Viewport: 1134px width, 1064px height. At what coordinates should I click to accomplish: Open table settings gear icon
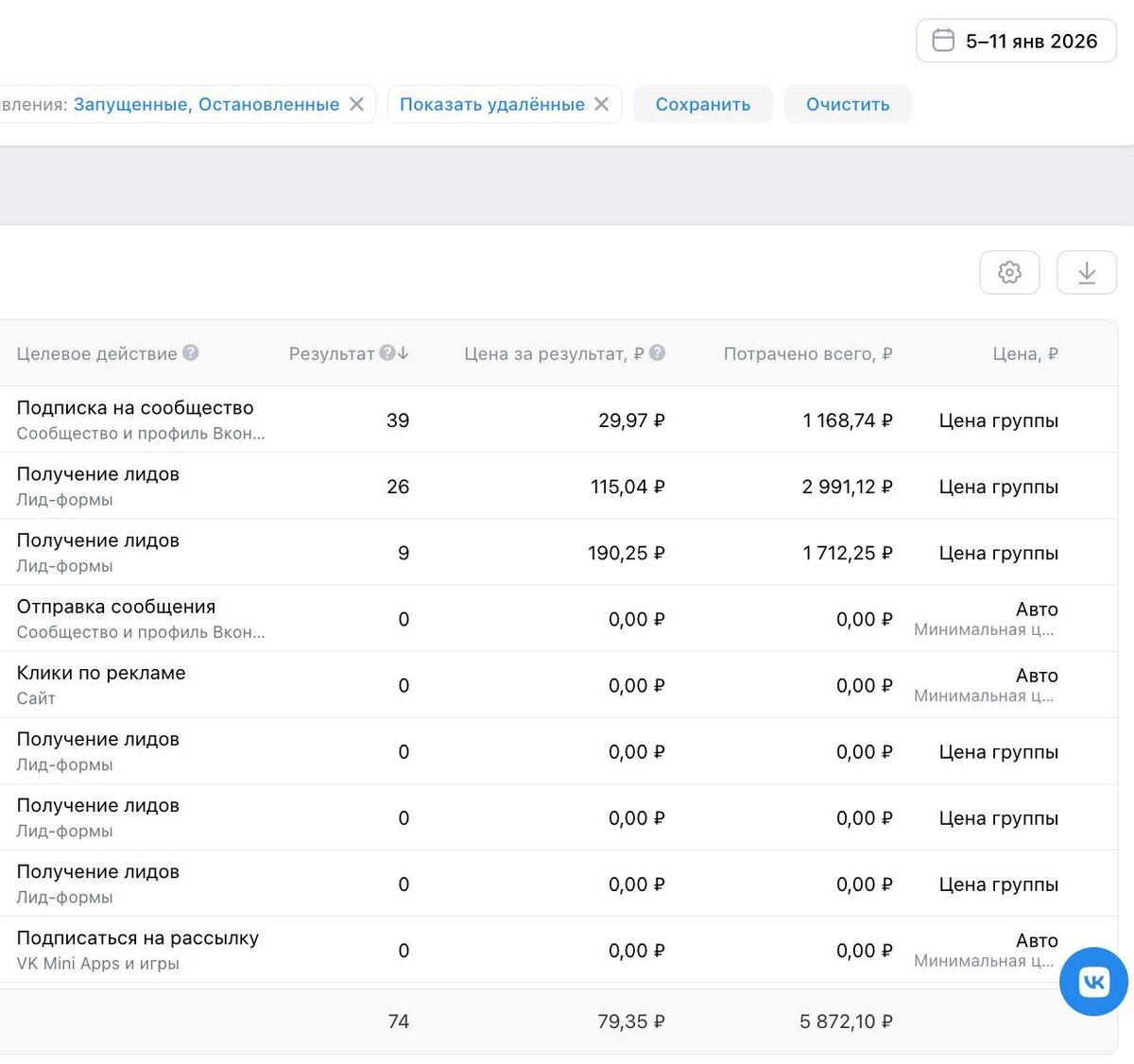[x=1009, y=273]
